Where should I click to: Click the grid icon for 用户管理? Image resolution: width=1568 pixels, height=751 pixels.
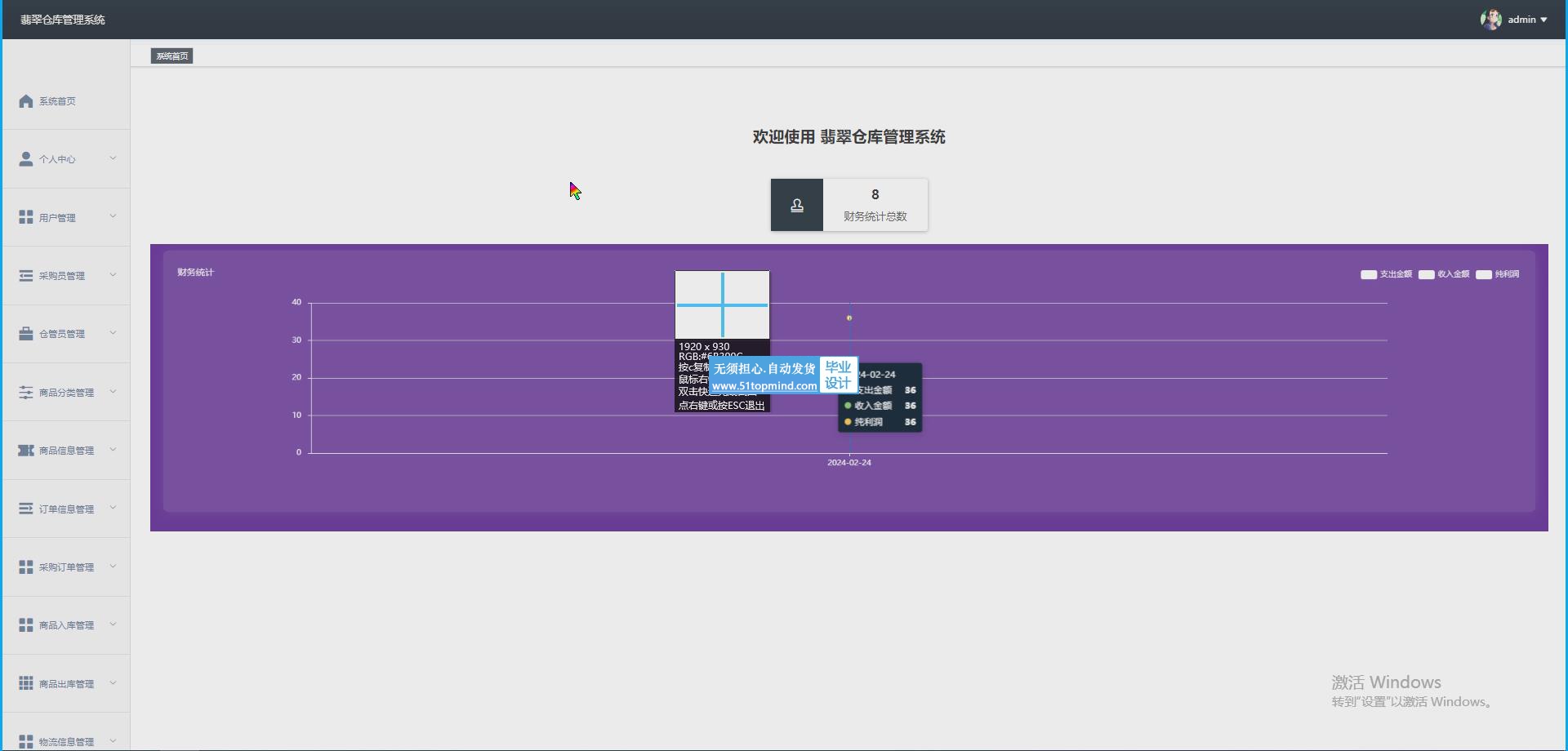26,217
